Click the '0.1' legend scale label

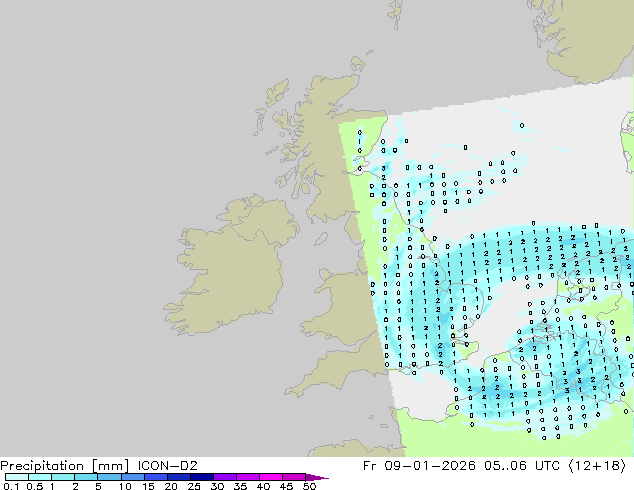tap(11, 486)
